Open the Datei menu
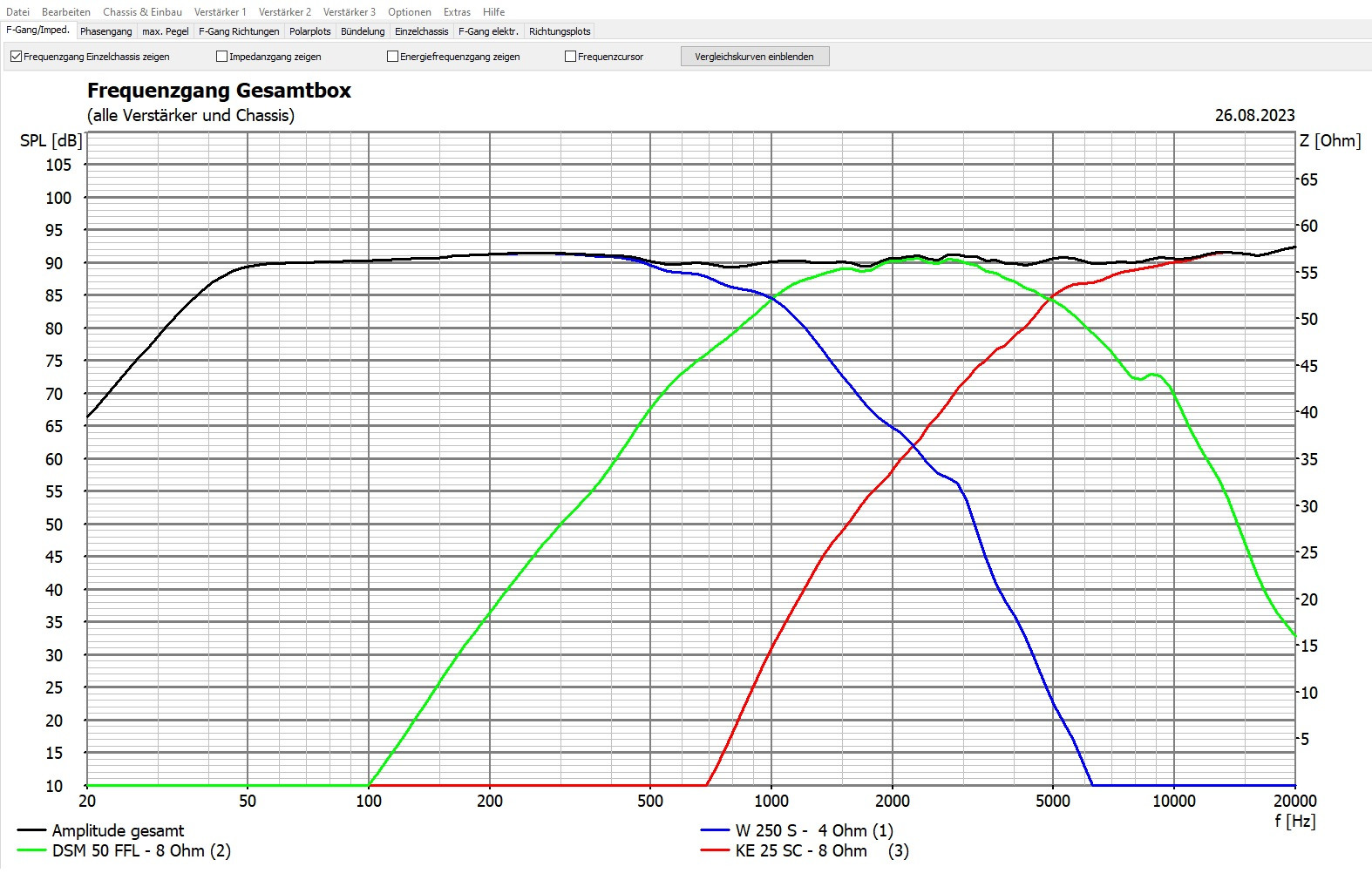Viewport: 1372px width, 880px height. [x=17, y=12]
